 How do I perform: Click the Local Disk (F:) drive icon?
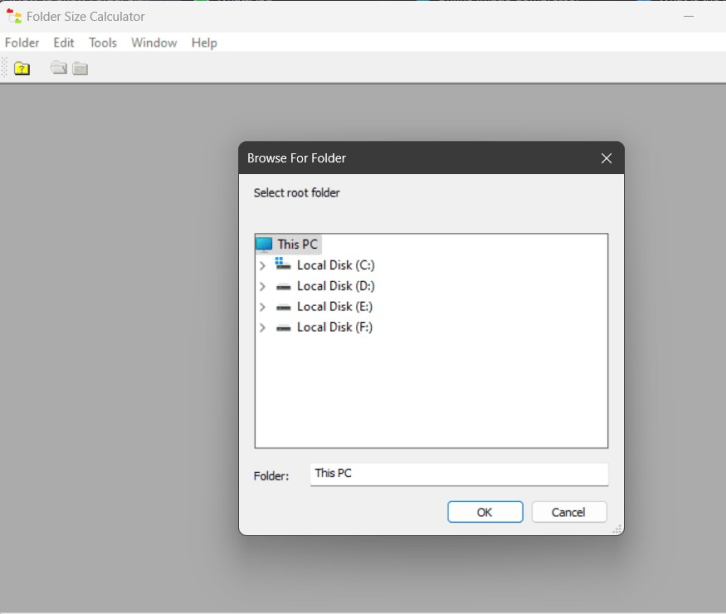tap(283, 328)
